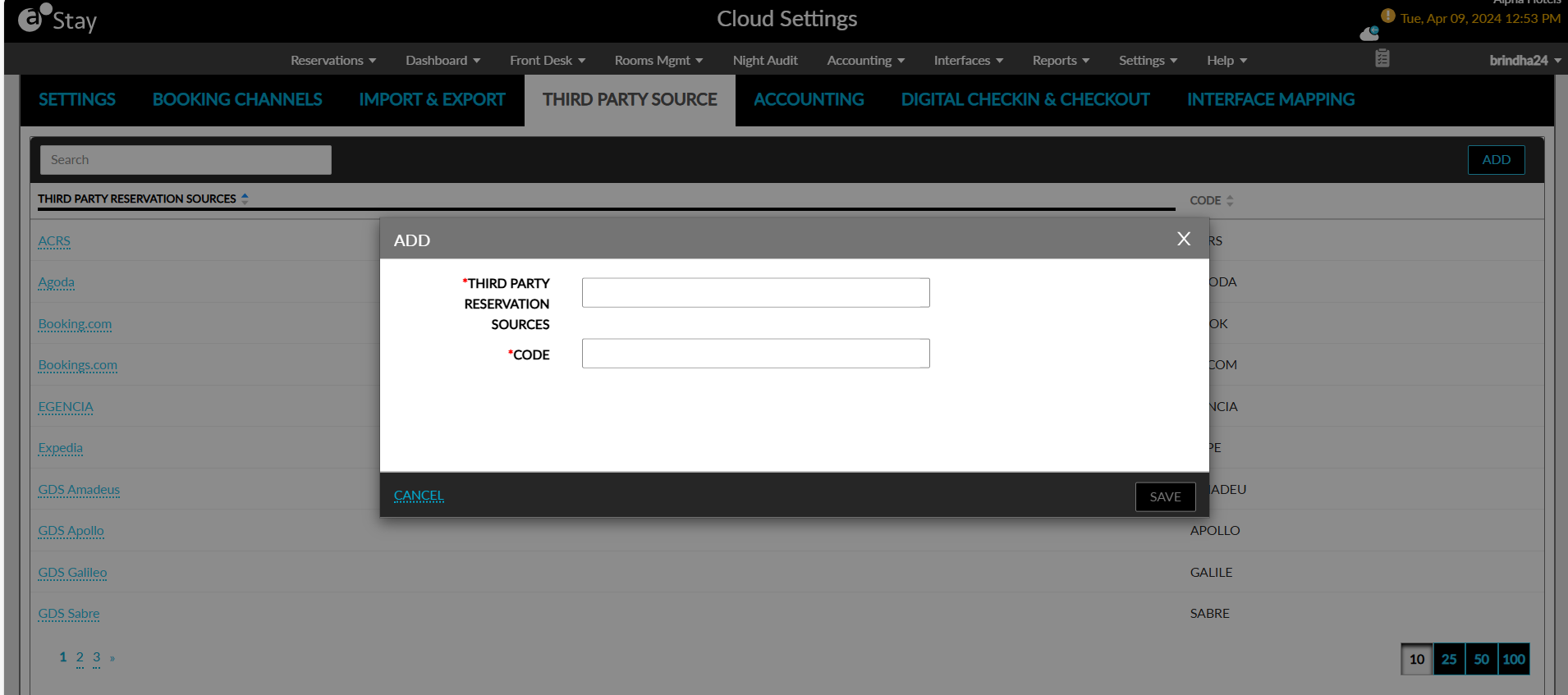The height and width of the screenshot is (695, 1568).
Task: Click the Code column sort icon
Action: 1230,200
